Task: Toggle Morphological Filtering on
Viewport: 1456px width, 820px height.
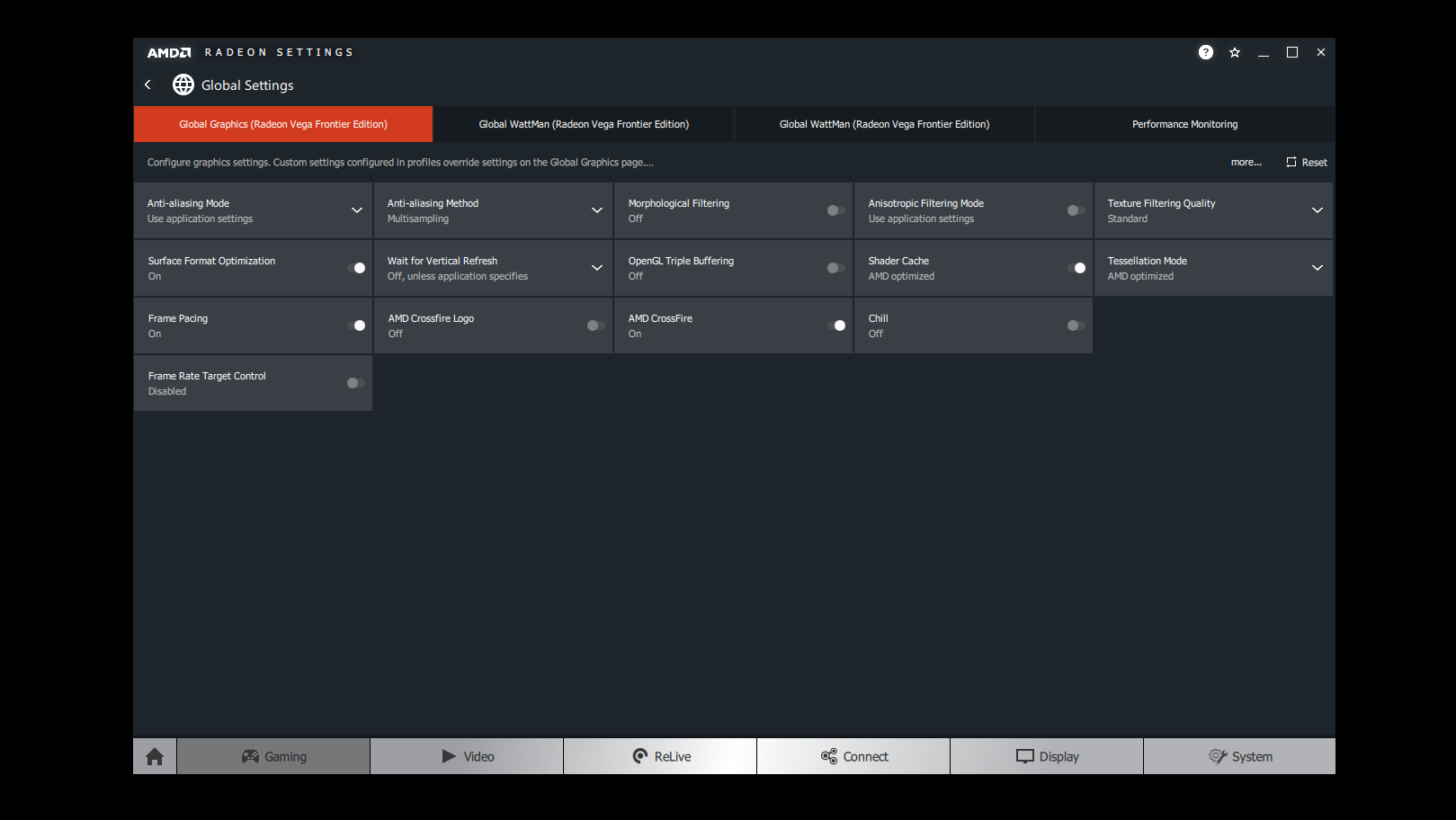Action: pyautogui.click(x=835, y=210)
